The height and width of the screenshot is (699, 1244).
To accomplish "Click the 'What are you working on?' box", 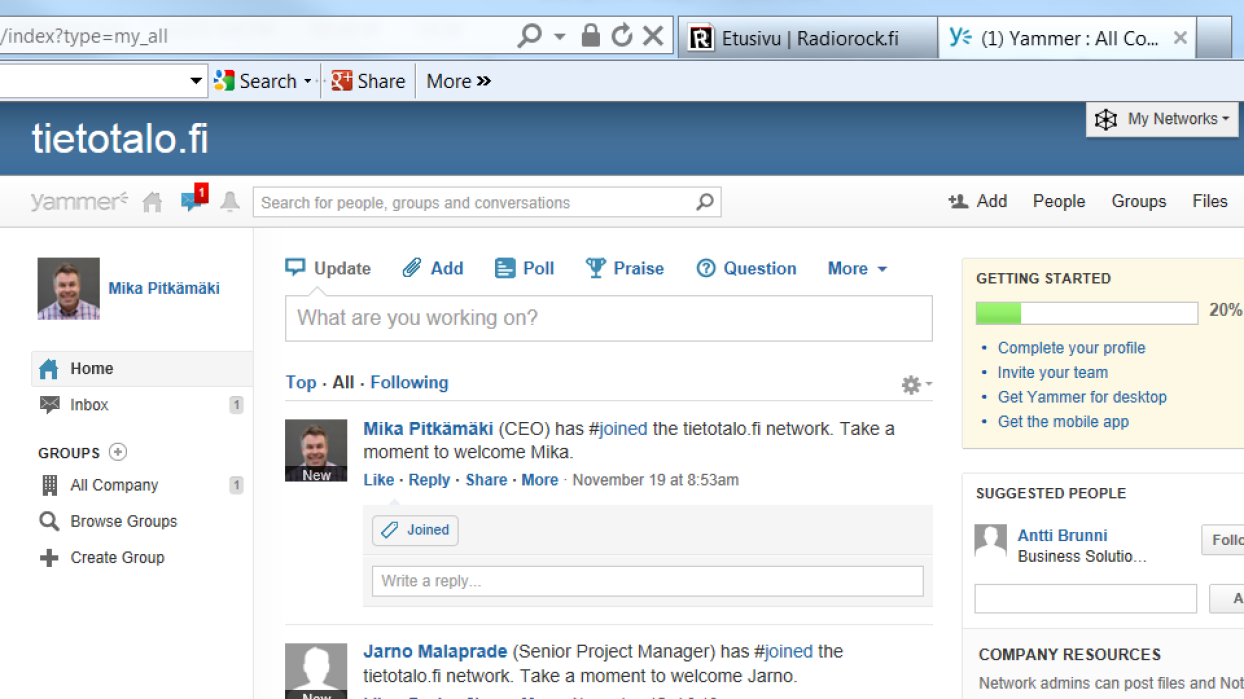I will [x=609, y=318].
